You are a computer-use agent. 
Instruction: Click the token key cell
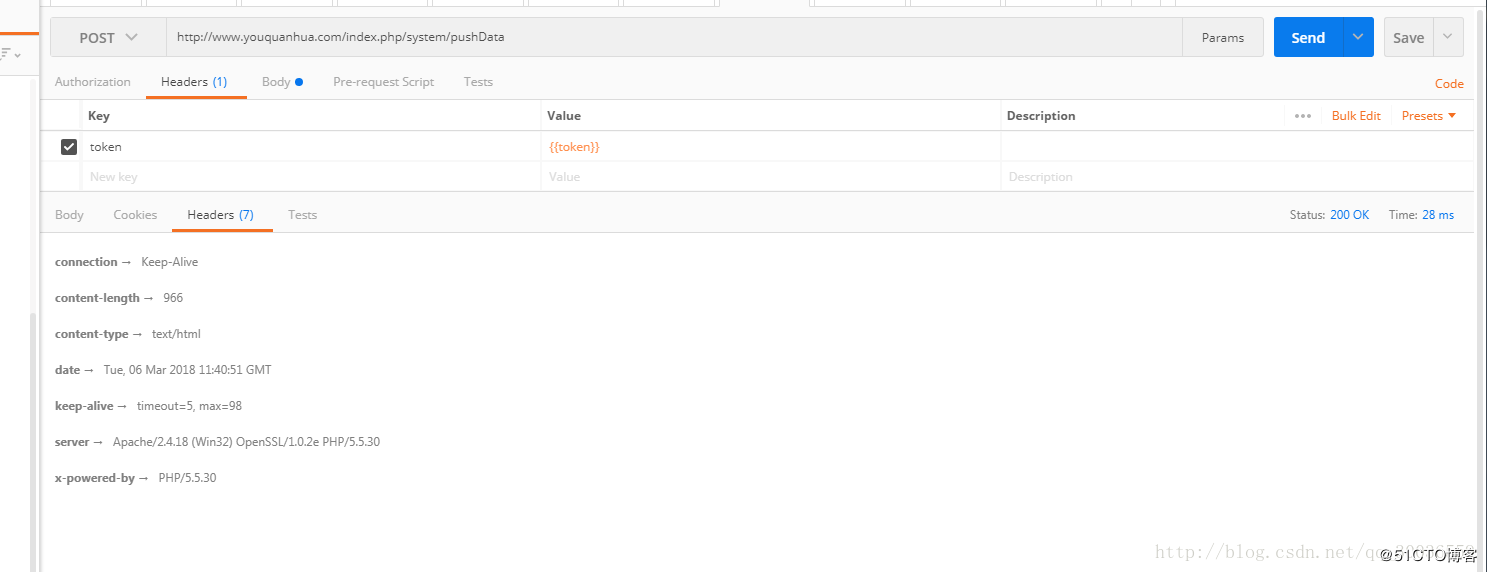[311, 147]
